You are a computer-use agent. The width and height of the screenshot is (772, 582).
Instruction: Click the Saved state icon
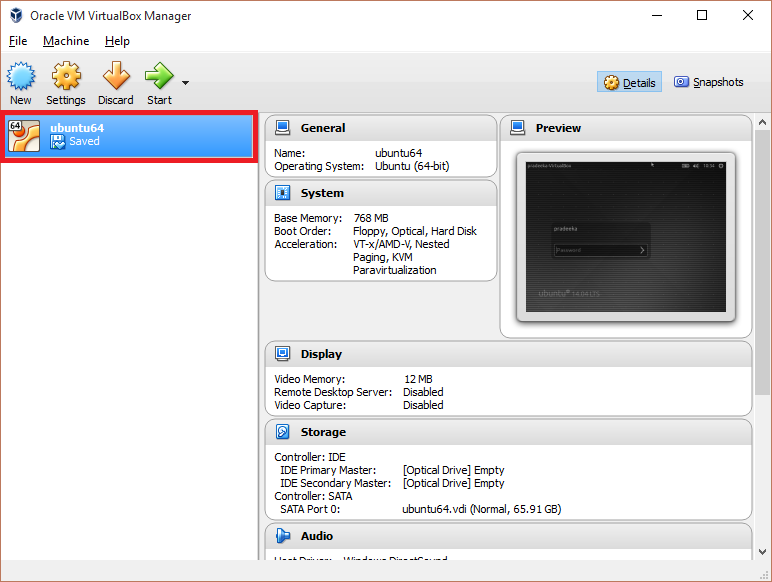tap(58, 142)
